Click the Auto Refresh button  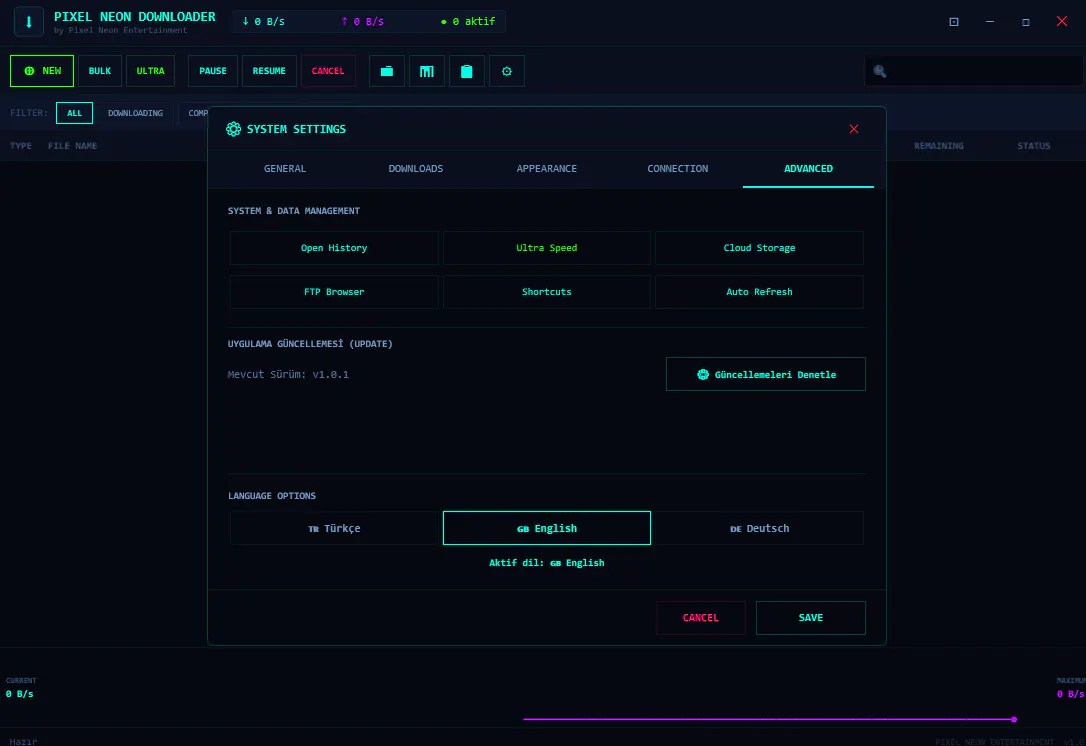tap(759, 292)
